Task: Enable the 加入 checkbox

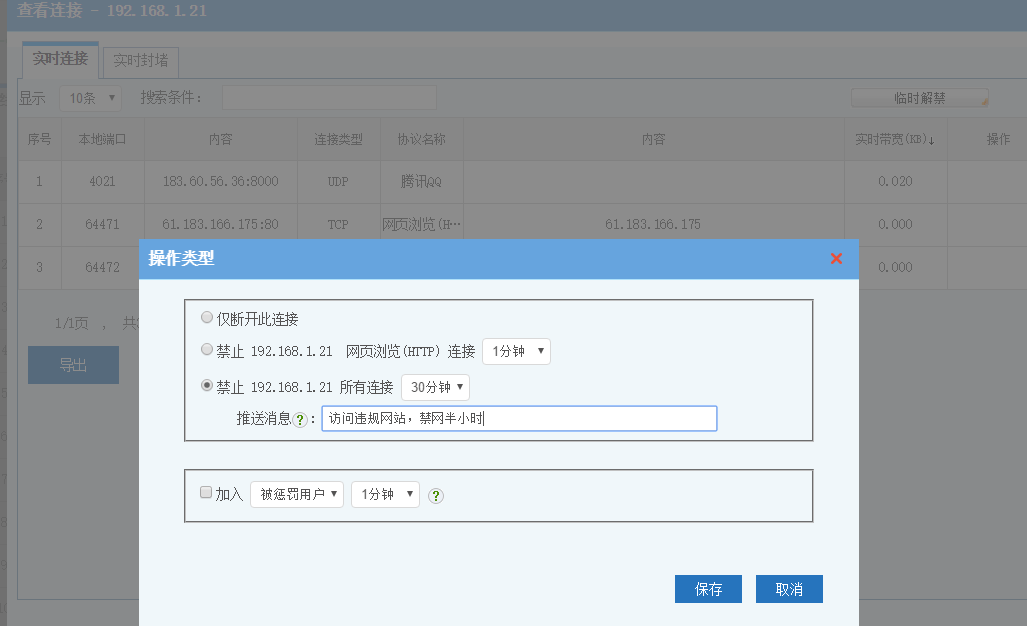Action: 206,493
